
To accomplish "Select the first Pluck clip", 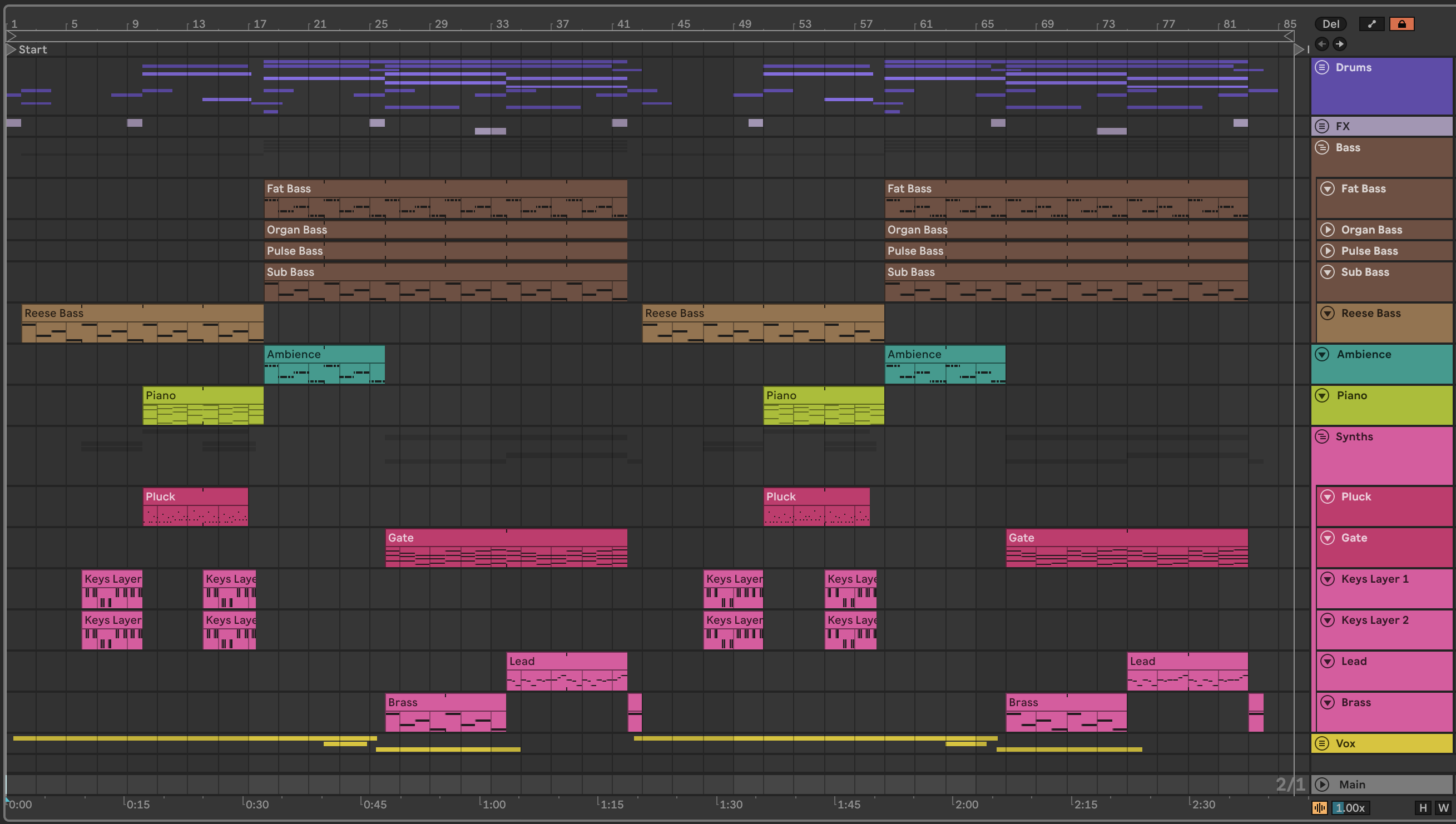I will 195,507.
